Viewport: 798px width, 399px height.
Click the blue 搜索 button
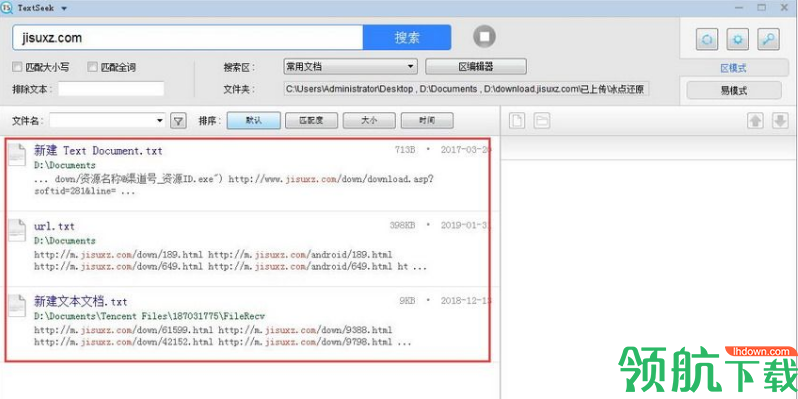click(407, 37)
